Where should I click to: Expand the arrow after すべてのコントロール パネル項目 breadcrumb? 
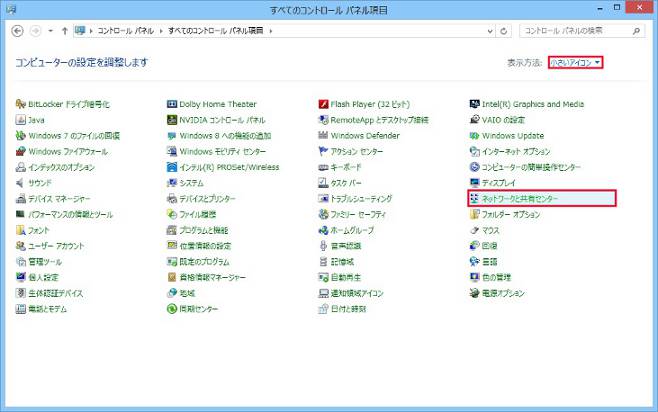point(271,31)
